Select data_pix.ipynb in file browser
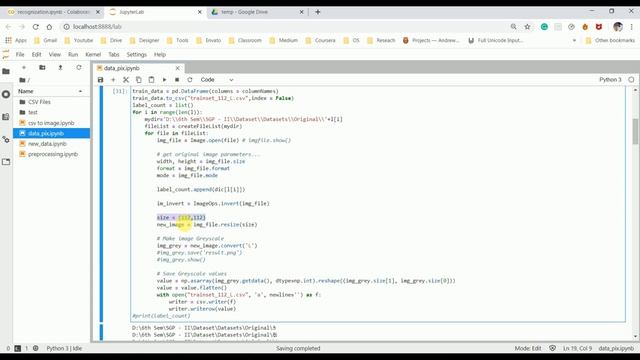This screenshot has width=640, height=360. point(51,133)
